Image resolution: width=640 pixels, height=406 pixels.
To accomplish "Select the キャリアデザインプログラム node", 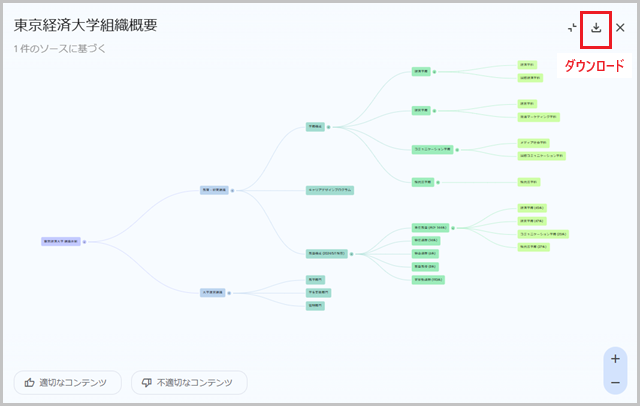I will 330,190.
